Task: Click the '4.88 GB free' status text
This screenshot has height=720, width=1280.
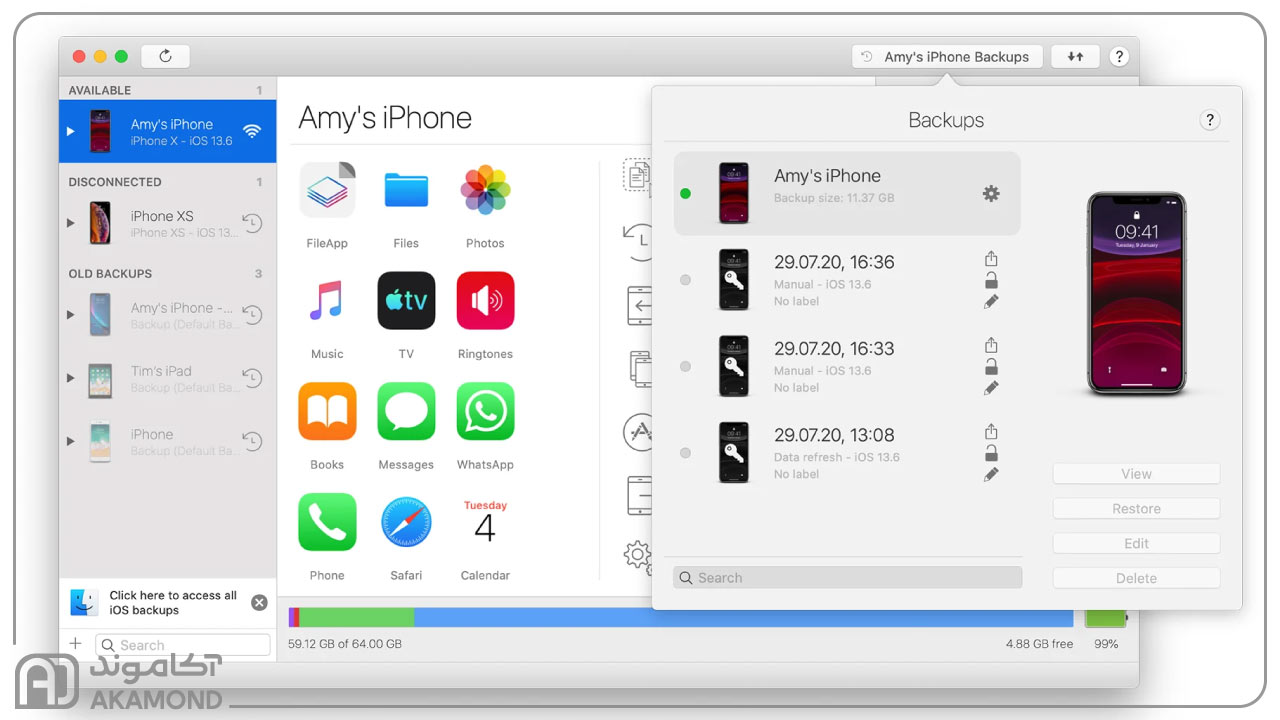Action: [x=1039, y=644]
